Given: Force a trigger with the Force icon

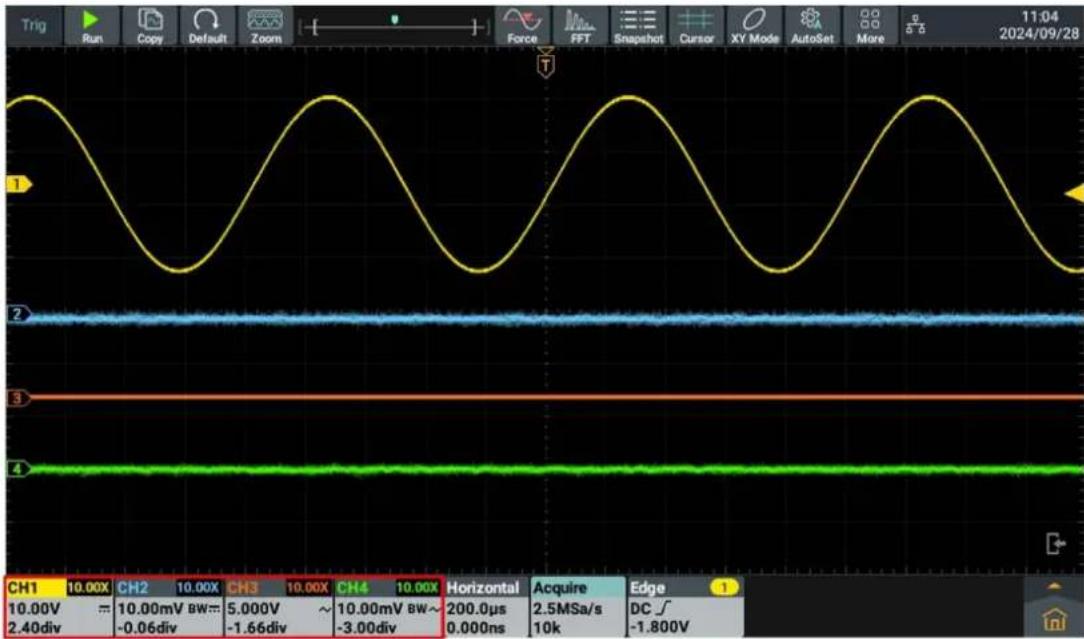Looking at the screenshot, I should coord(522,26).
